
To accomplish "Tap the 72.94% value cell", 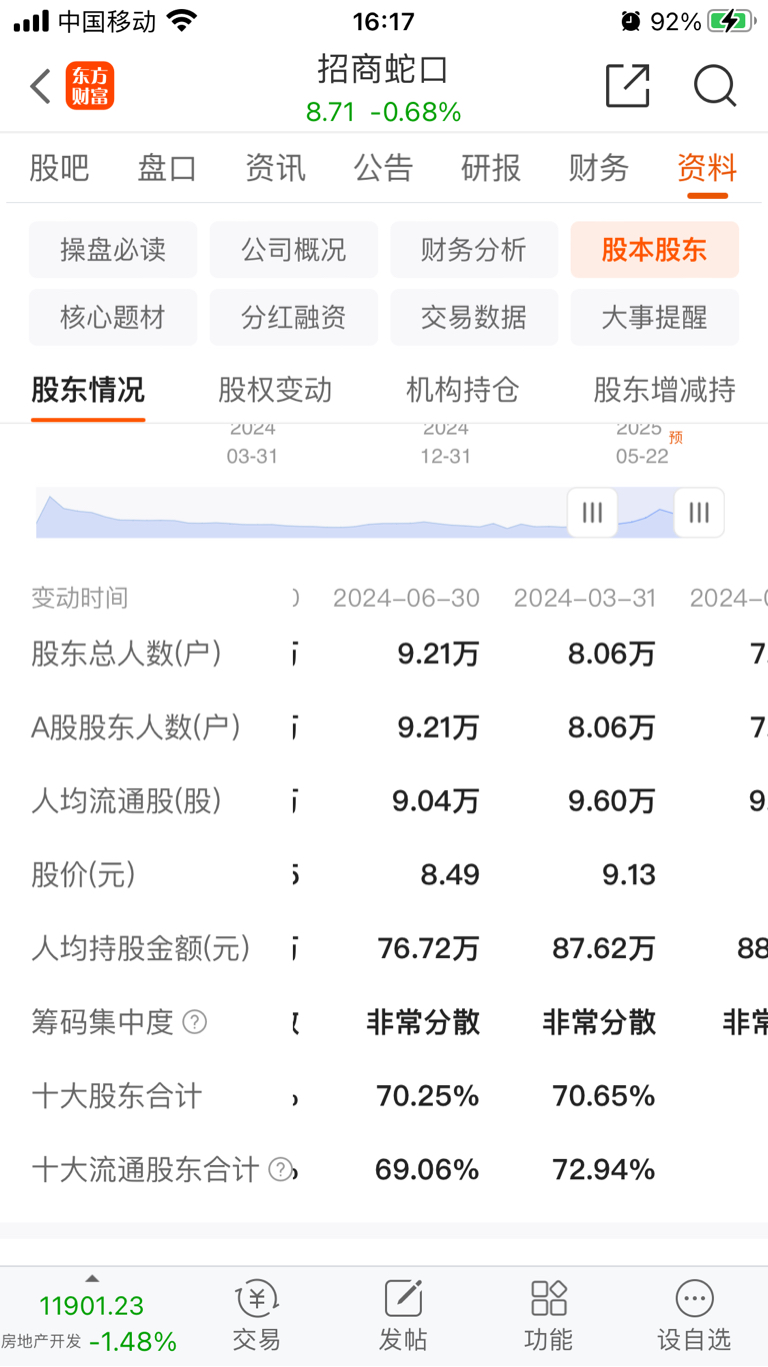I will [x=604, y=1169].
